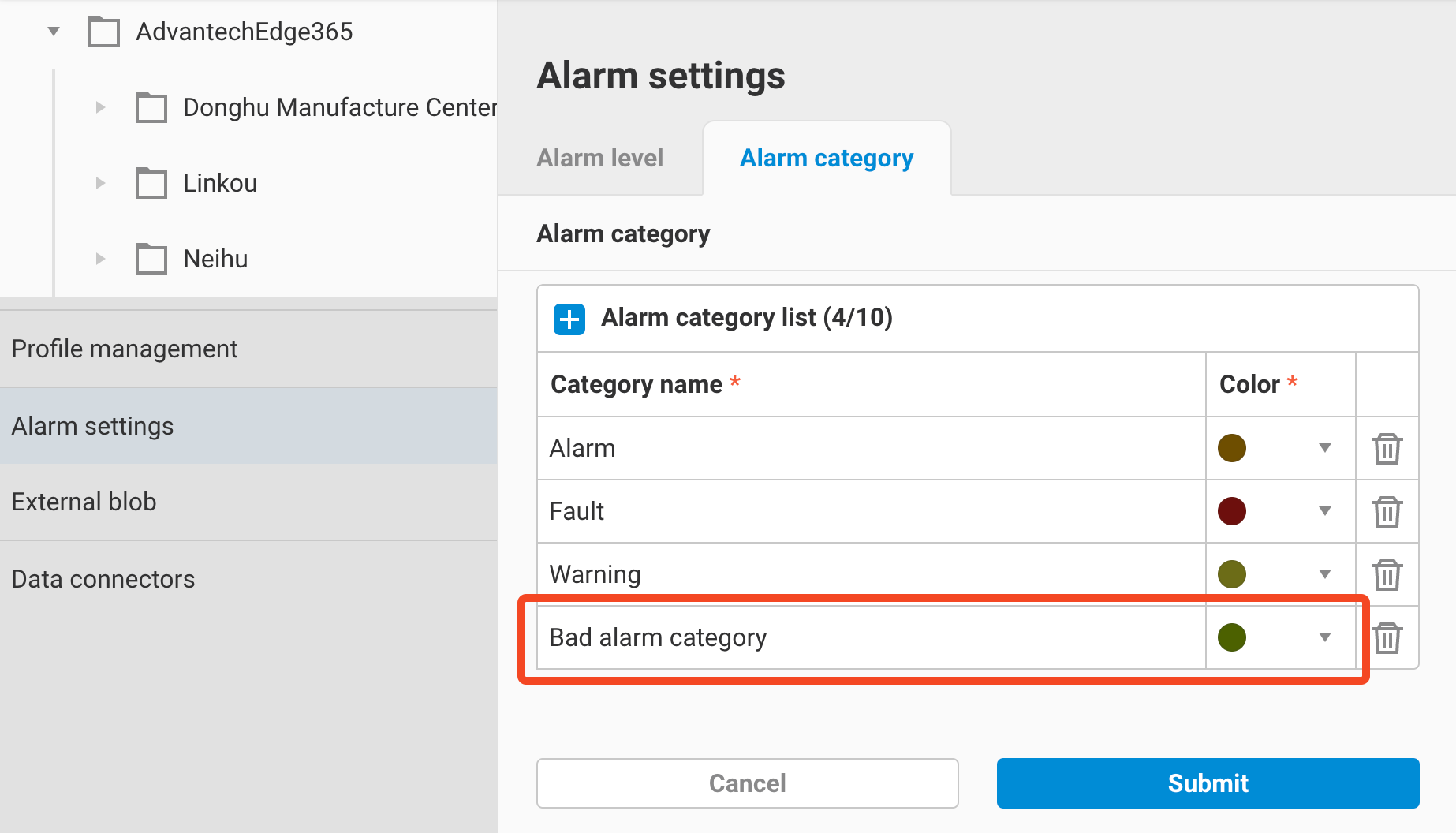This screenshot has height=833, width=1456.
Task: Collapse the AdvantechEdge365 tree node
Action: (x=53, y=31)
